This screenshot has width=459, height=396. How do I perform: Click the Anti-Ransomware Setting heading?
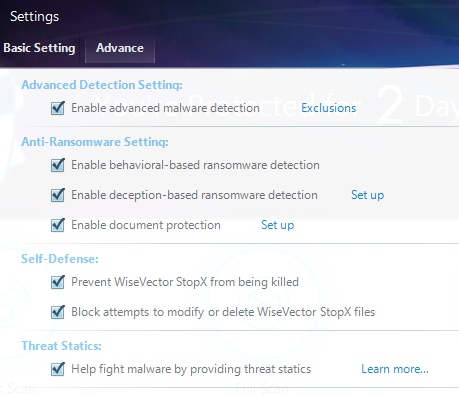click(95, 142)
